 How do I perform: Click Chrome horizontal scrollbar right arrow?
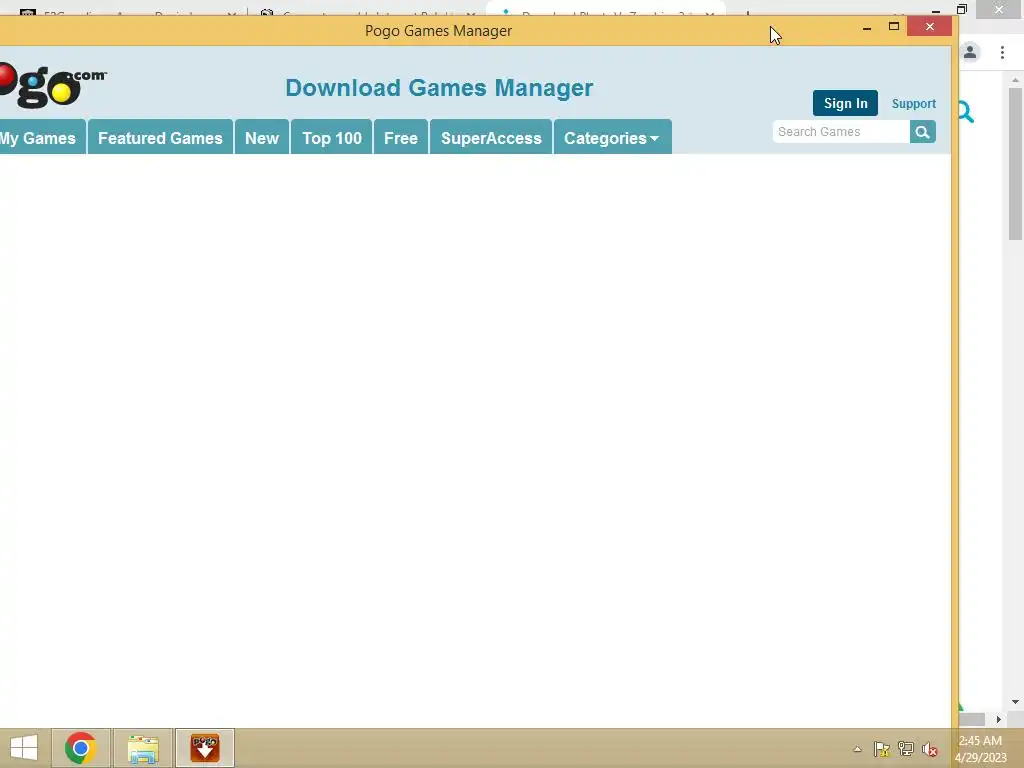coord(999,719)
